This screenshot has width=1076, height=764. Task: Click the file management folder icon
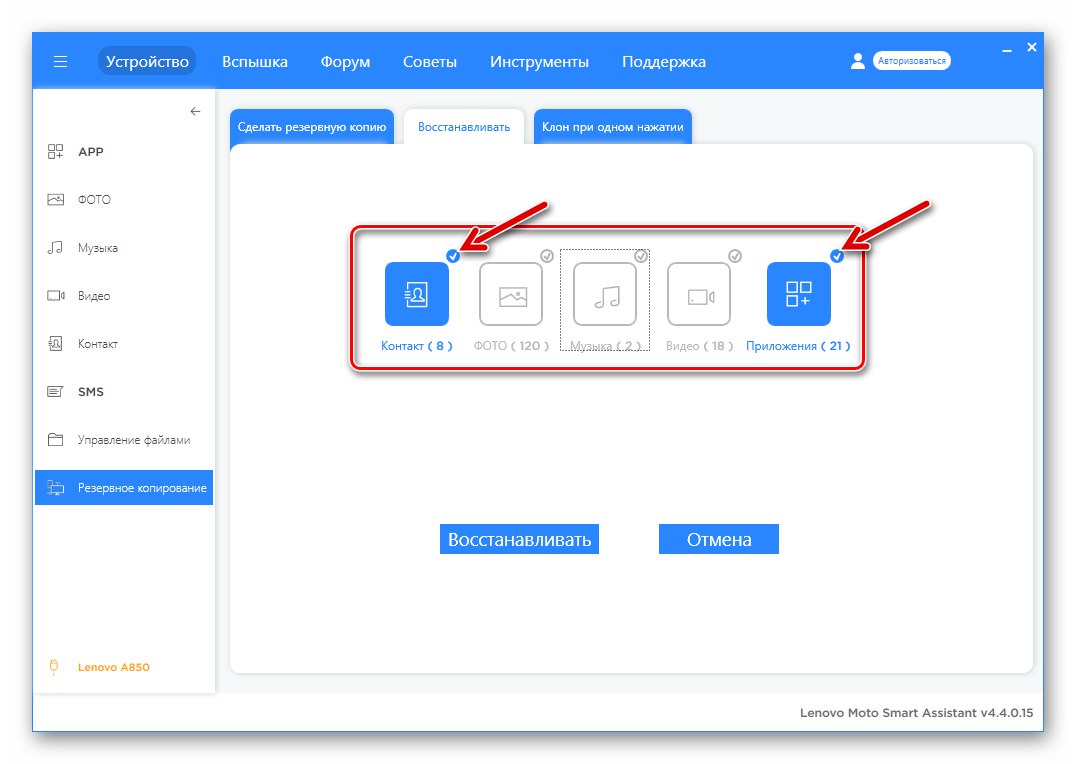point(56,440)
